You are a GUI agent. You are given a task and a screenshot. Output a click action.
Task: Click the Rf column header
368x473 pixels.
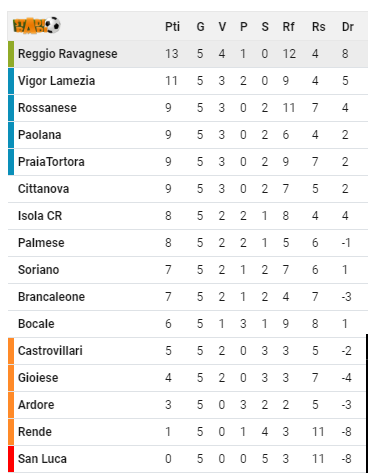pyautogui.click(x=288, y=27)
